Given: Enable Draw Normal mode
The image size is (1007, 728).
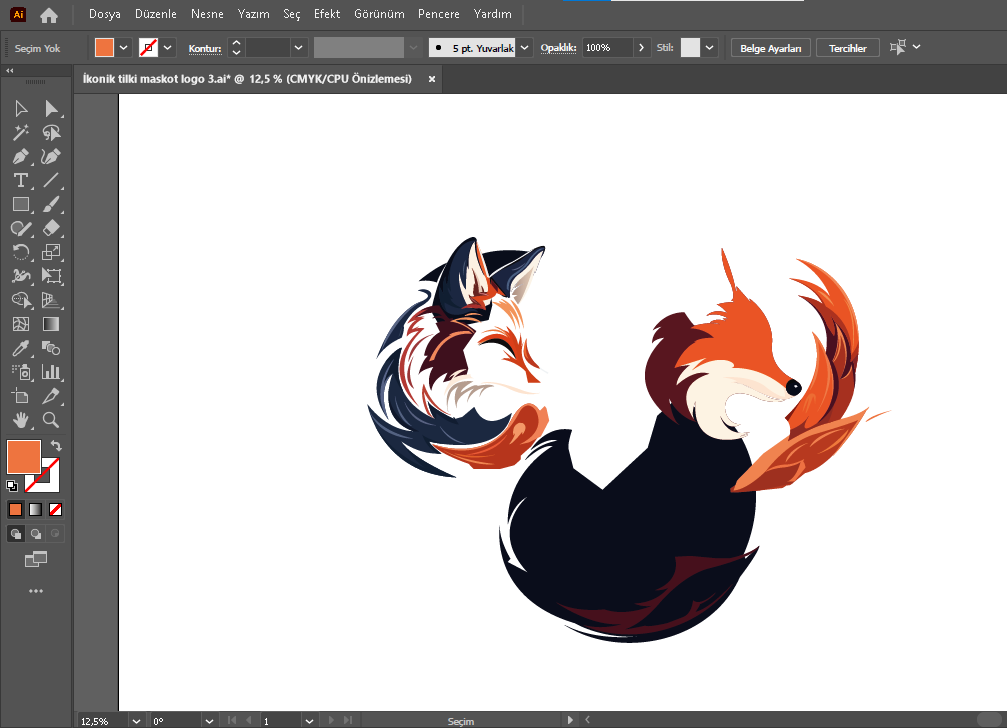Looking at the screenshot, I should (15, 533).
